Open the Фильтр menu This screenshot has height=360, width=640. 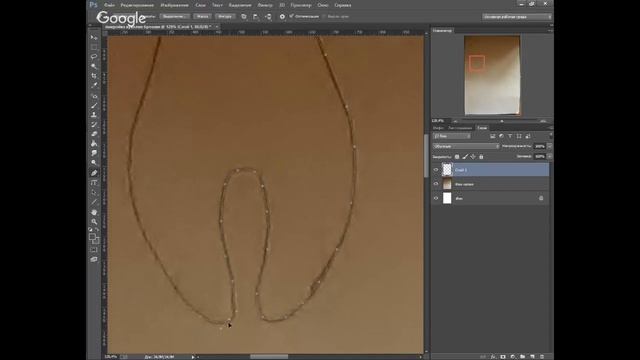265,5
